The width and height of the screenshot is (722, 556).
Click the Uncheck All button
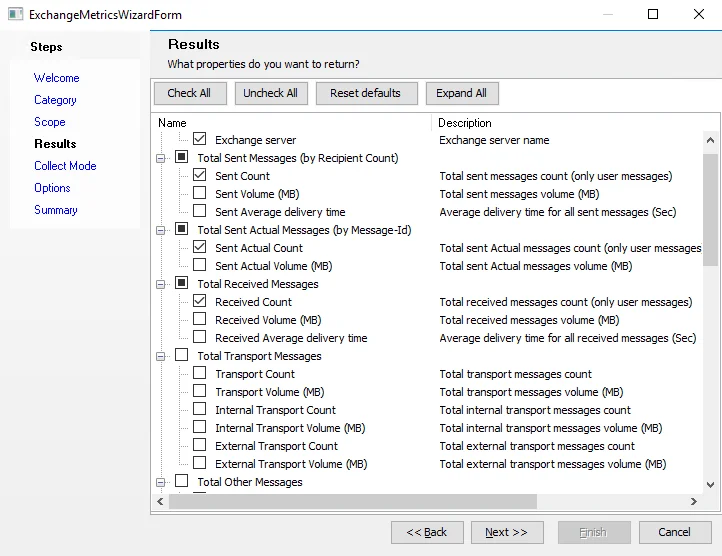tap(271, 94)
